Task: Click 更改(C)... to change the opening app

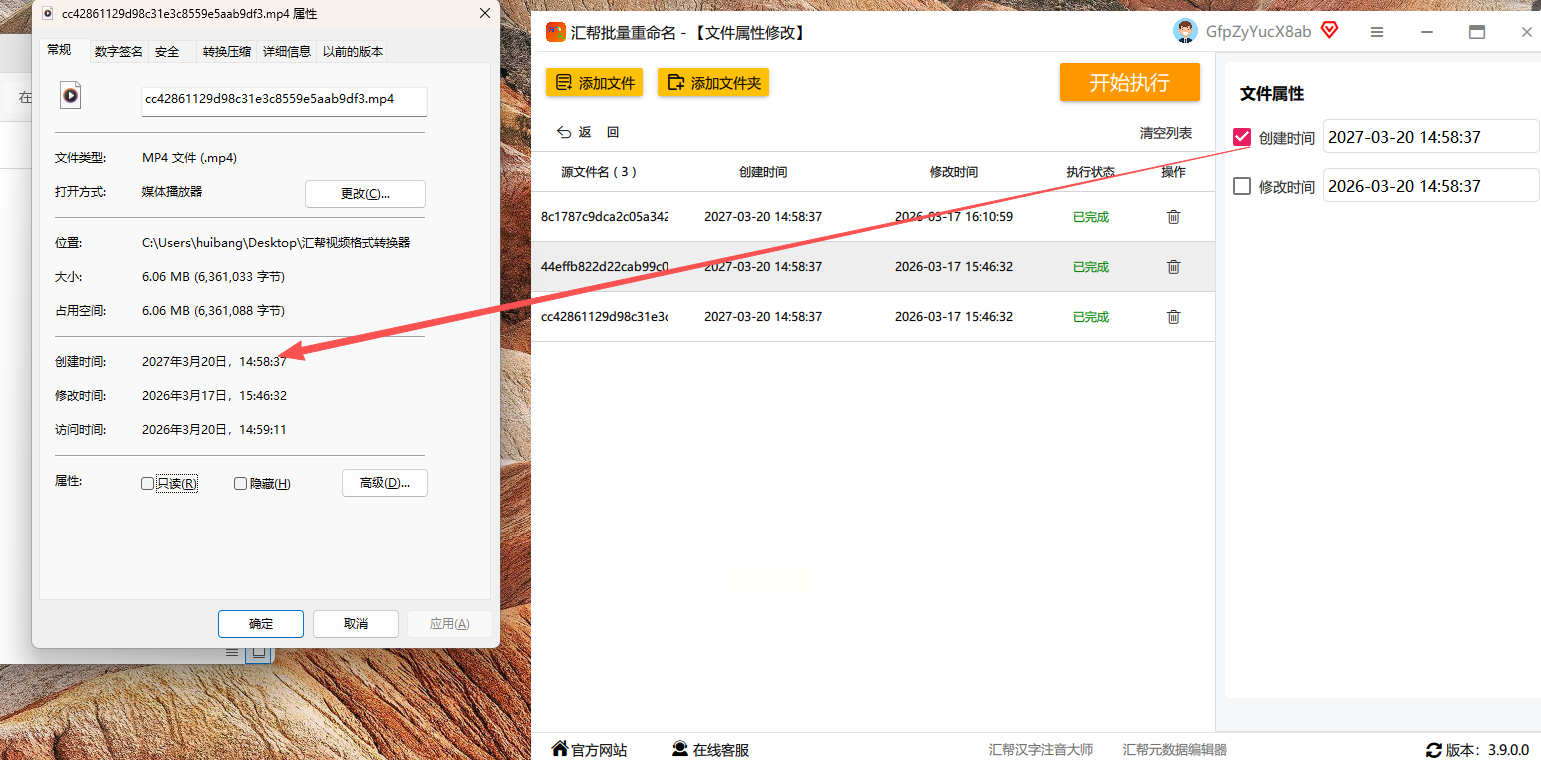Action: coord(365,194)
